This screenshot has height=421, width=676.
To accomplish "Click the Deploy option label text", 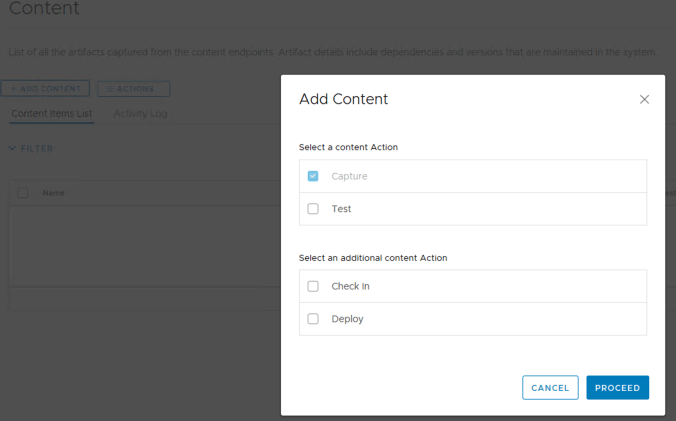I will (347, 319).
